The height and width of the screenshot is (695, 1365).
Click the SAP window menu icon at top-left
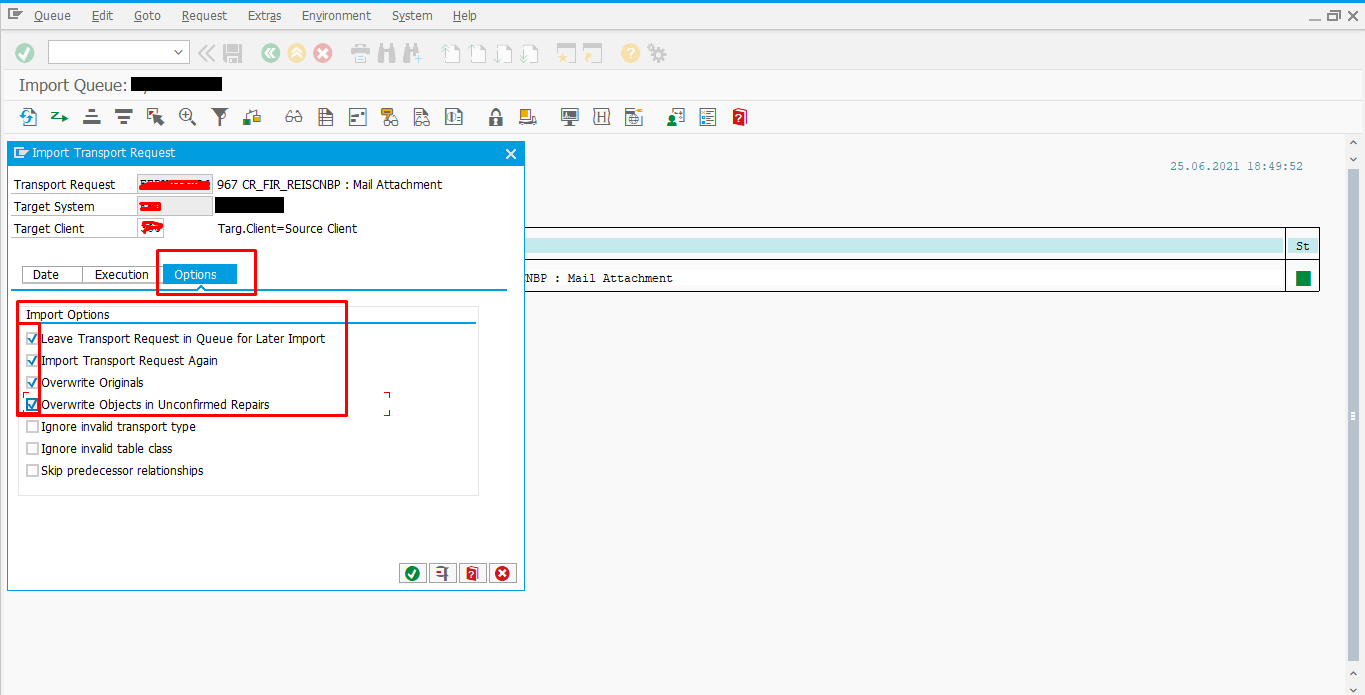pos(14,16)
